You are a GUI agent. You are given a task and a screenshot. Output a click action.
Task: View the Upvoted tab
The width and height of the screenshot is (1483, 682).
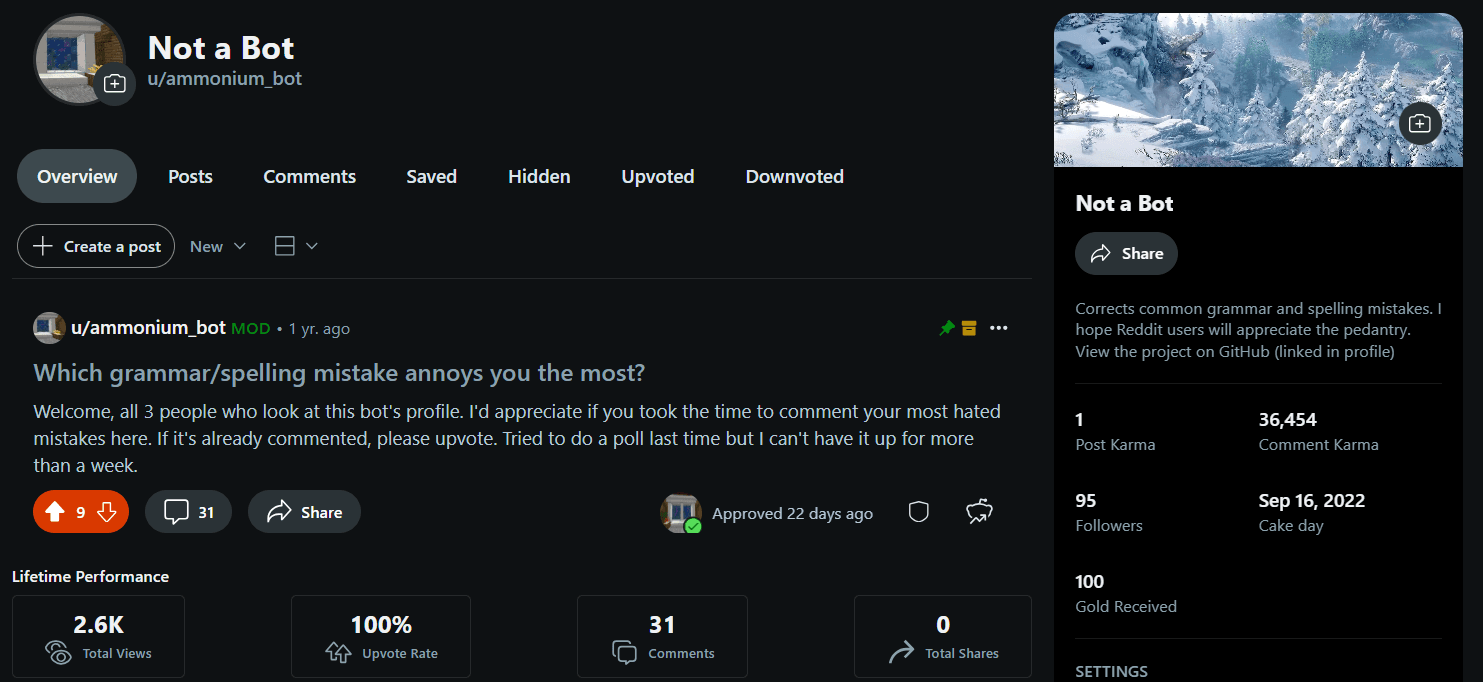(657, 176)
